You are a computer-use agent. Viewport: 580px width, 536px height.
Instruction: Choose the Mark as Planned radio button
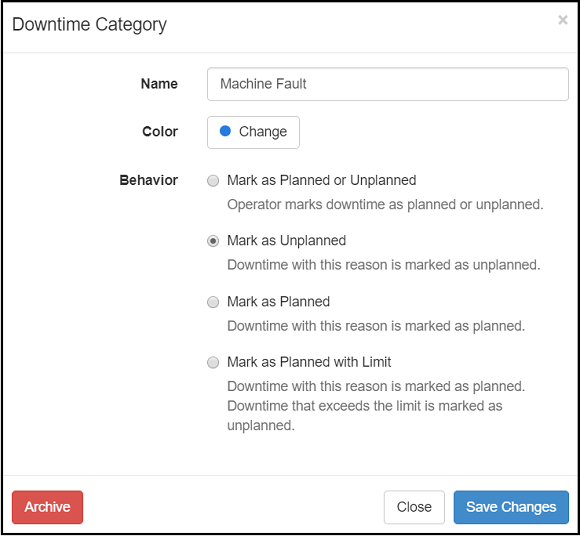213,302
